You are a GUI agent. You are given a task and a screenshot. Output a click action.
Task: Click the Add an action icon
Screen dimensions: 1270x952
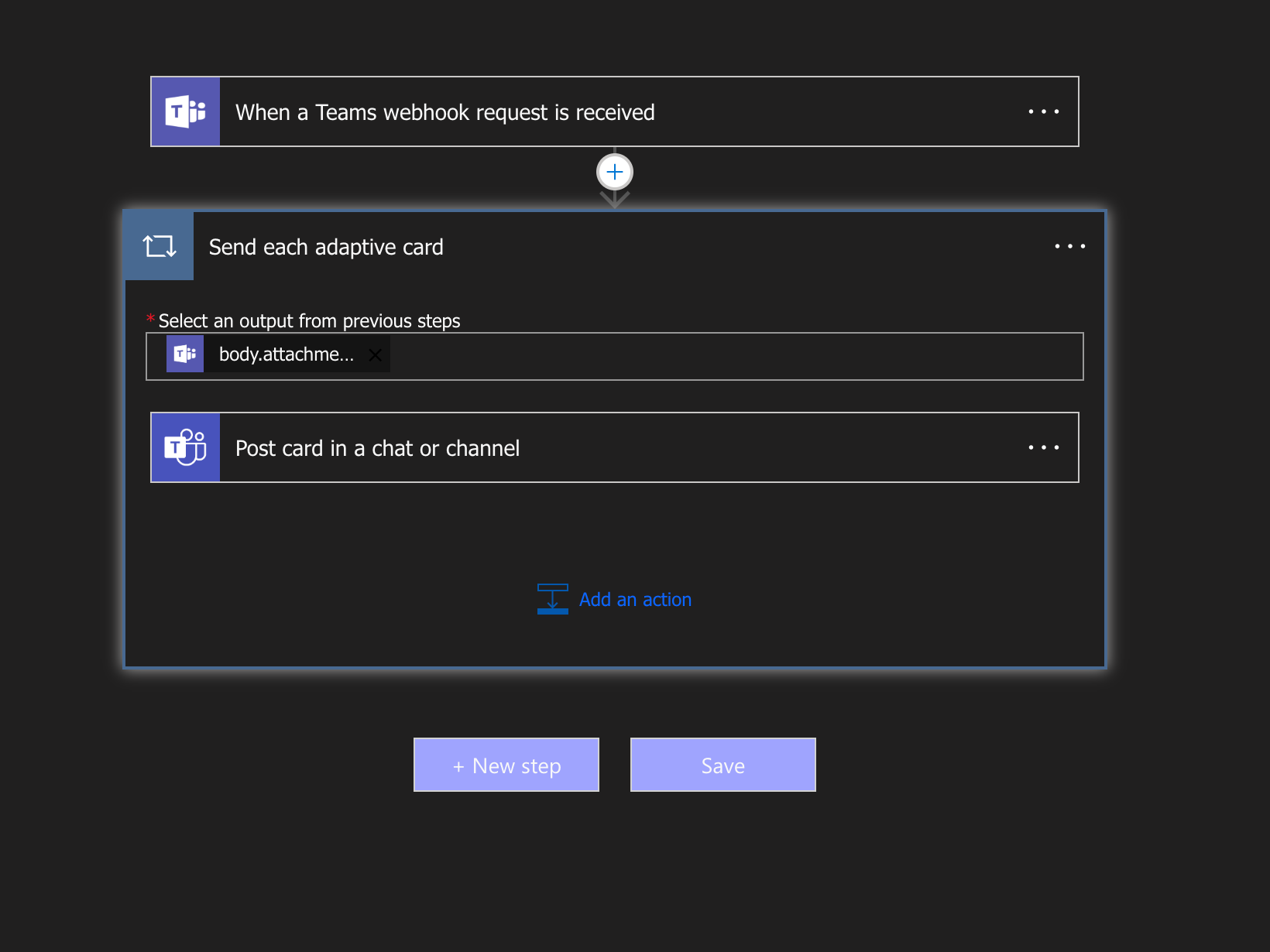pos(553,599)
